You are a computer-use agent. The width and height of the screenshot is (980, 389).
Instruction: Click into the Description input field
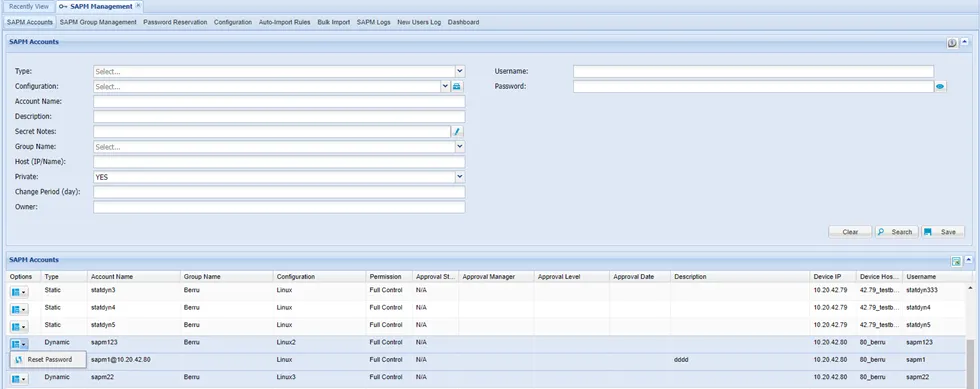click(279, 116)
